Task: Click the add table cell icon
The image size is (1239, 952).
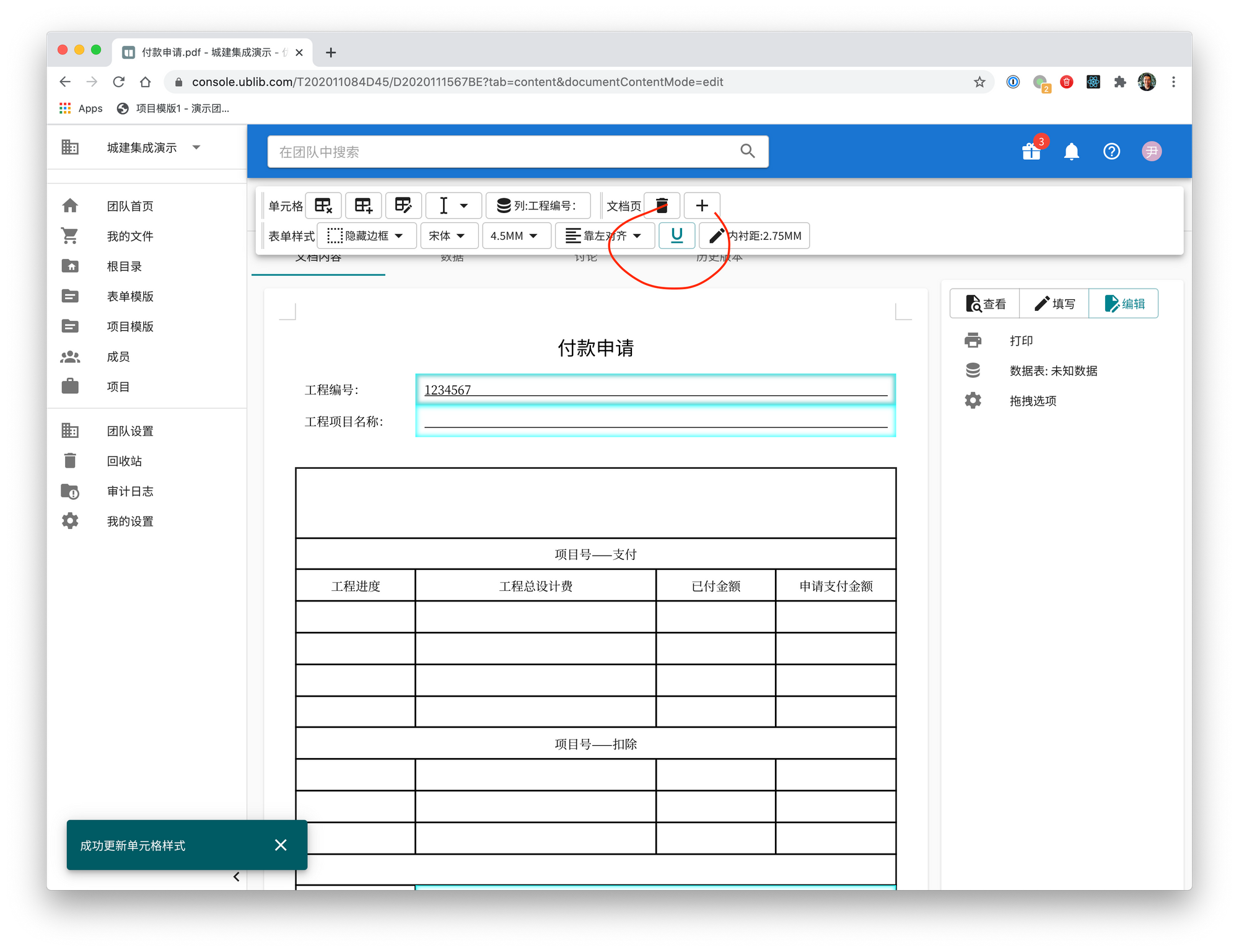Action: [x=364, y=206]
